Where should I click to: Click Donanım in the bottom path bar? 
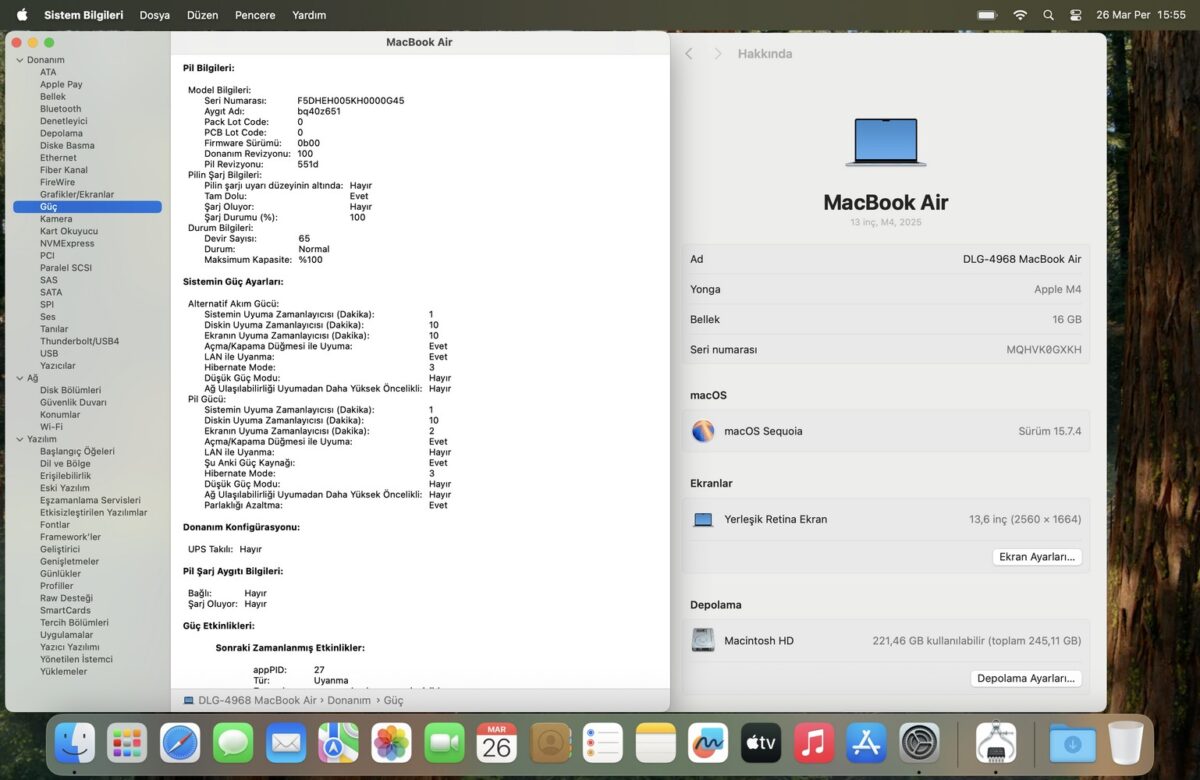point(349,701)
